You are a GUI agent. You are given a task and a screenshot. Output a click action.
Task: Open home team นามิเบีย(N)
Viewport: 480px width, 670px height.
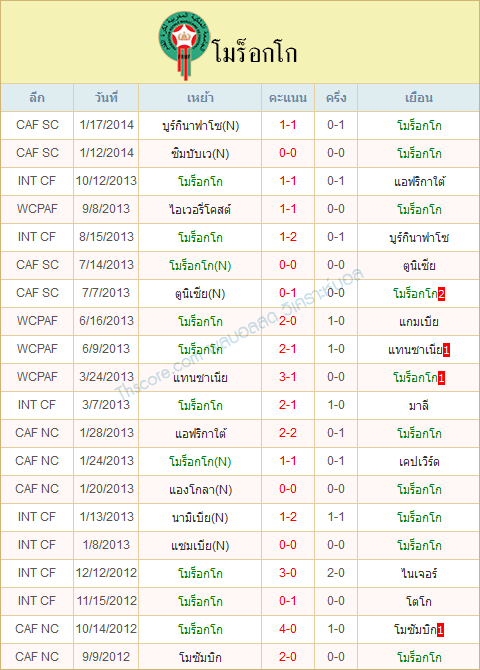[200, 517]
